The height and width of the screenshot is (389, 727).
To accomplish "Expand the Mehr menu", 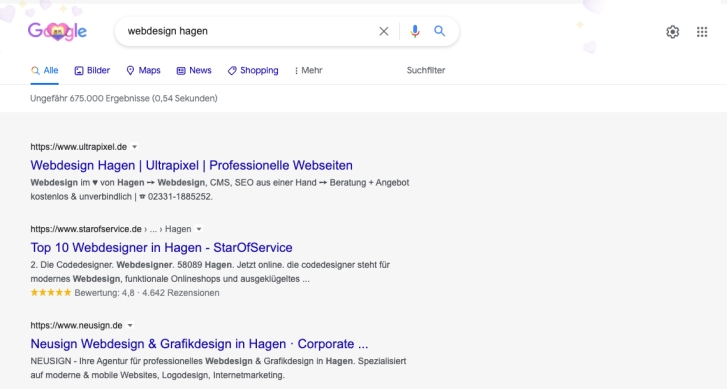I will [x=308, y=70].
